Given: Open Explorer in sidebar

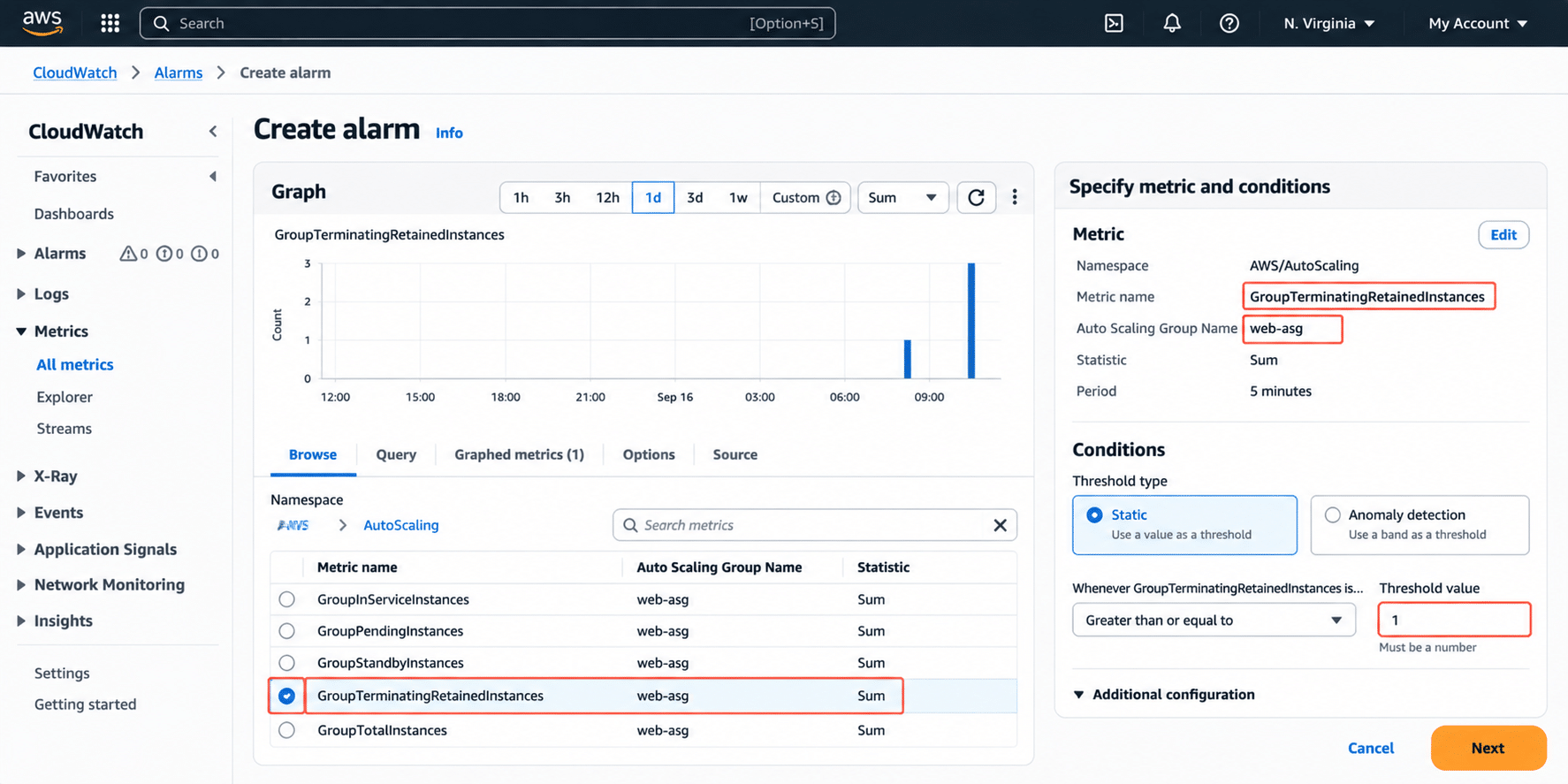Looking at the screenshot, I should (x=65, y=397).
